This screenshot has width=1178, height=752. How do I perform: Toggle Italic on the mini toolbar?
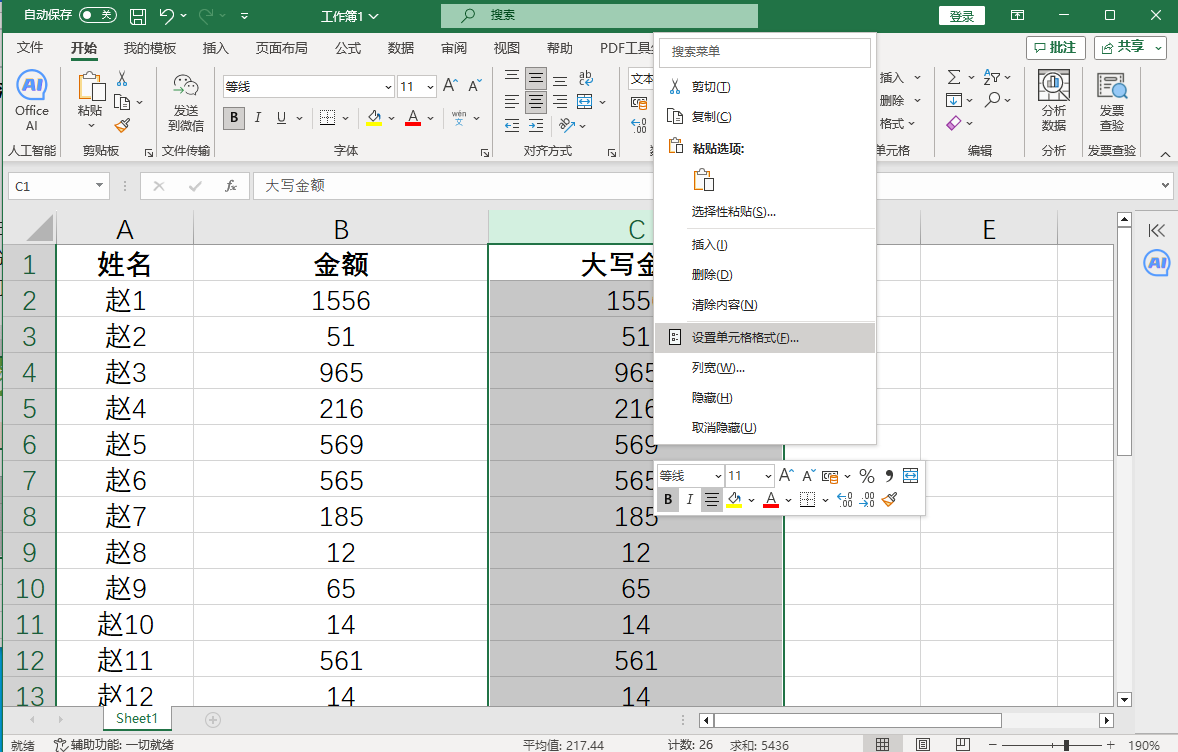pos(690,499)
